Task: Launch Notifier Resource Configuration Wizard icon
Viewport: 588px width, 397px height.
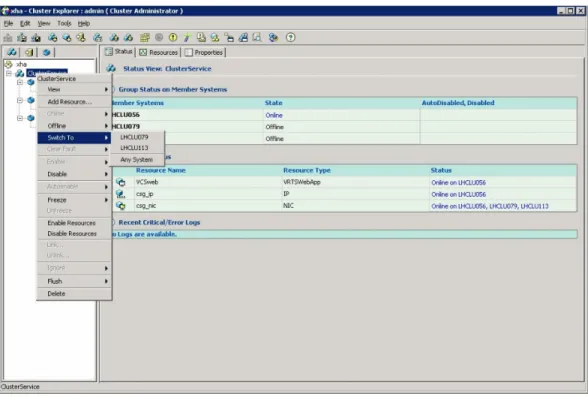Action: click(201, 37)
